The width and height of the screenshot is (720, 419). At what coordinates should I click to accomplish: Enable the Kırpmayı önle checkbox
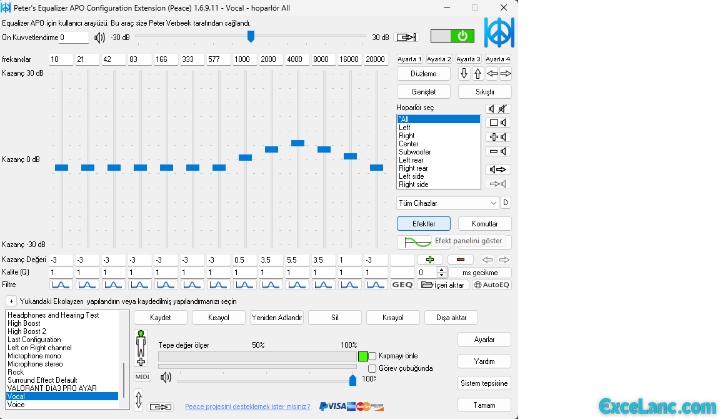[373, 356]
